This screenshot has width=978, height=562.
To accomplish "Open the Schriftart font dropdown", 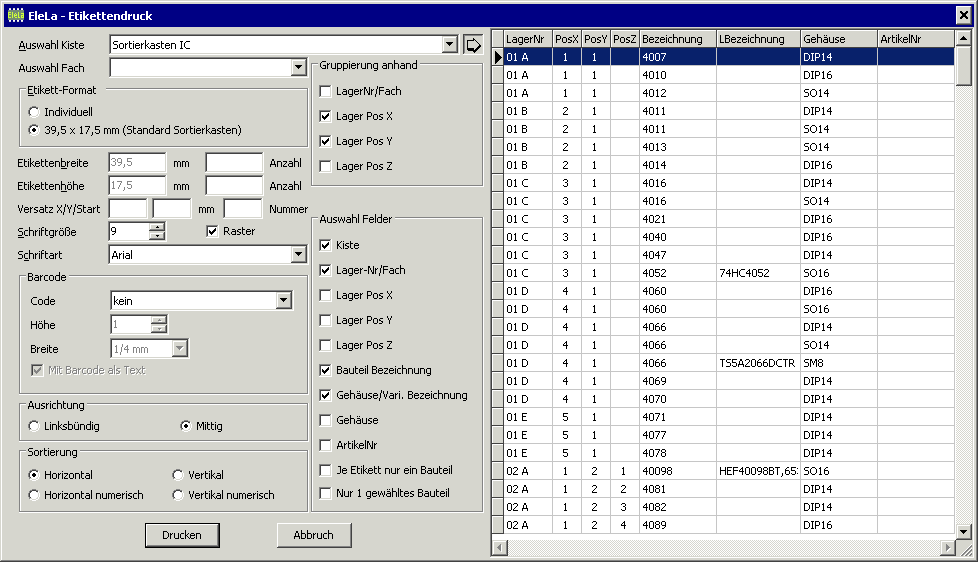I will (298, 255).
